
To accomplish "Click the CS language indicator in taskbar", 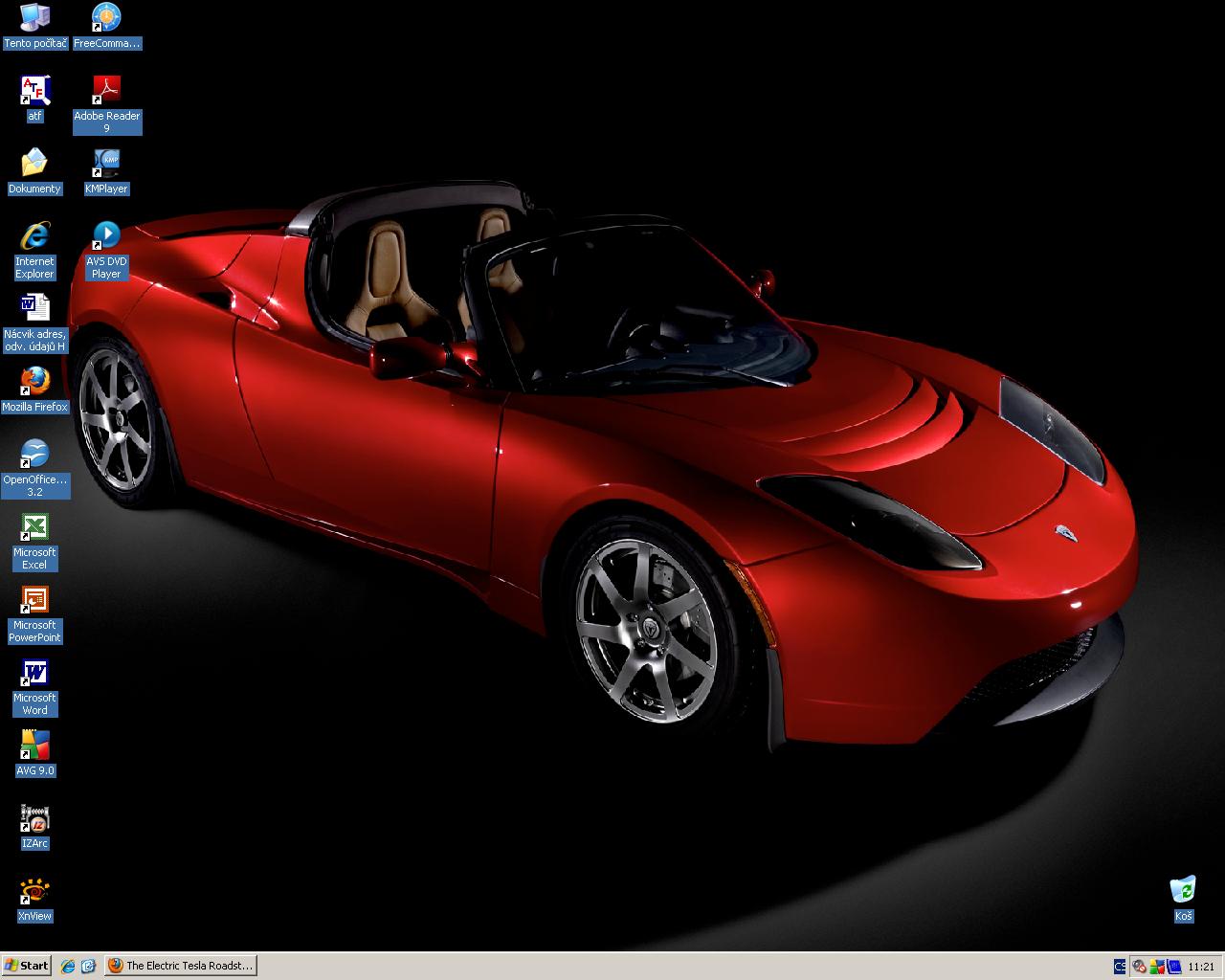I will 1120,967.
